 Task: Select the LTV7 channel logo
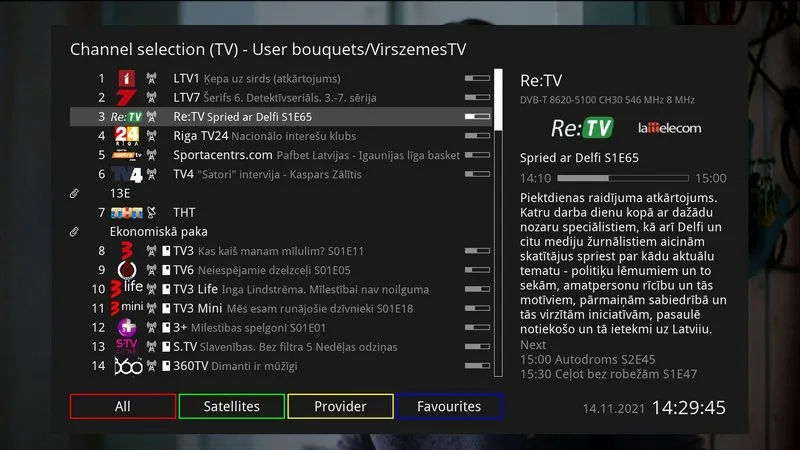click(126, 97)
